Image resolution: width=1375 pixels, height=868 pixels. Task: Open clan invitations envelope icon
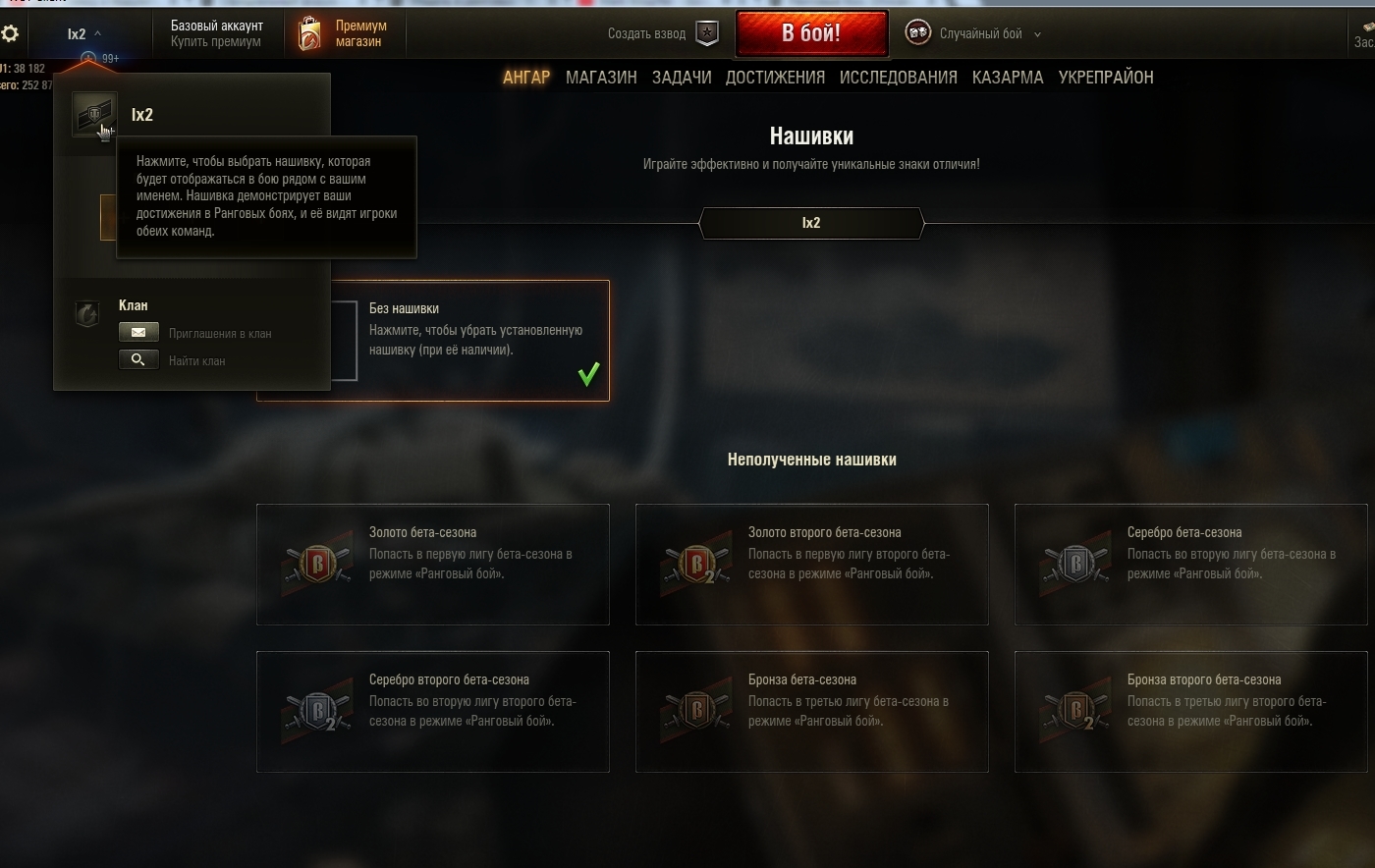click(x=138, y=333)
